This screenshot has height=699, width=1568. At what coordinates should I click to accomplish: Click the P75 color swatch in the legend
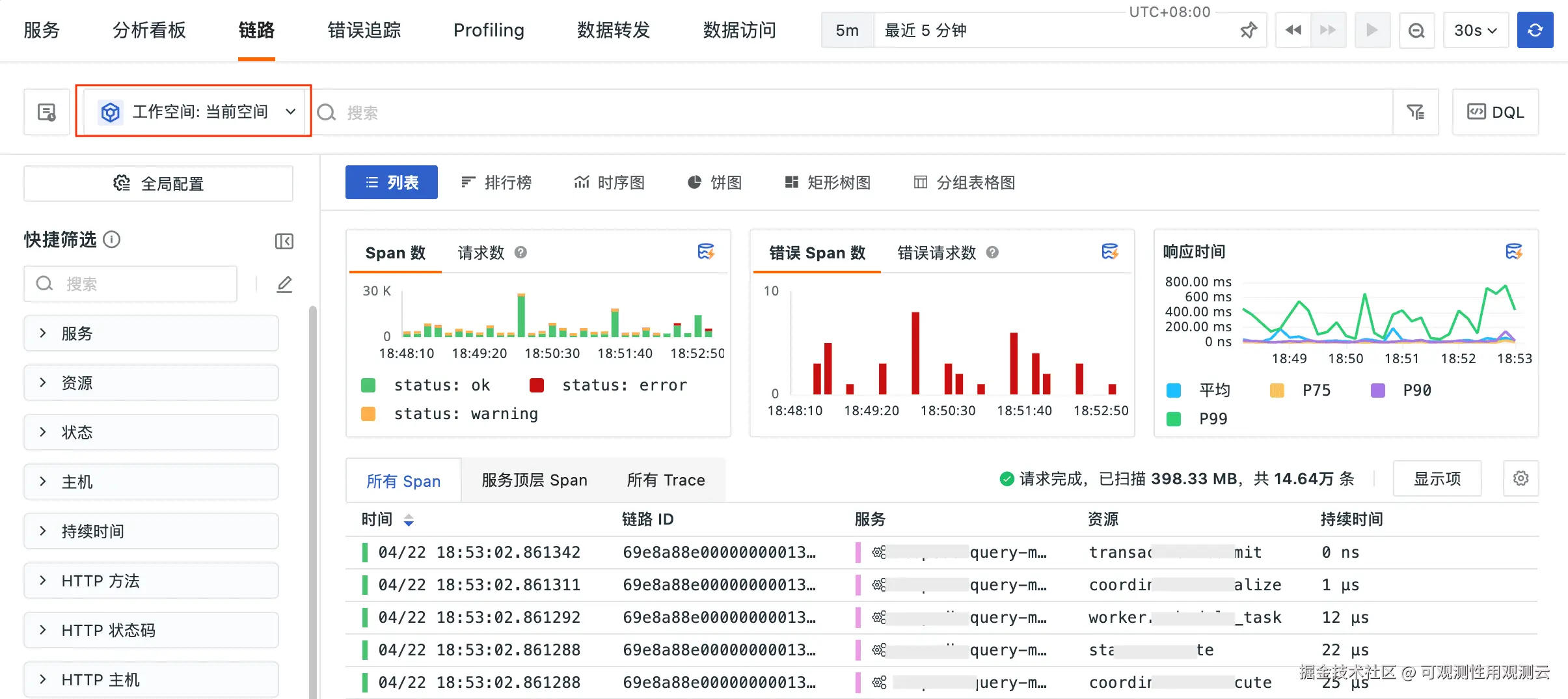(x=1277, y=391)
